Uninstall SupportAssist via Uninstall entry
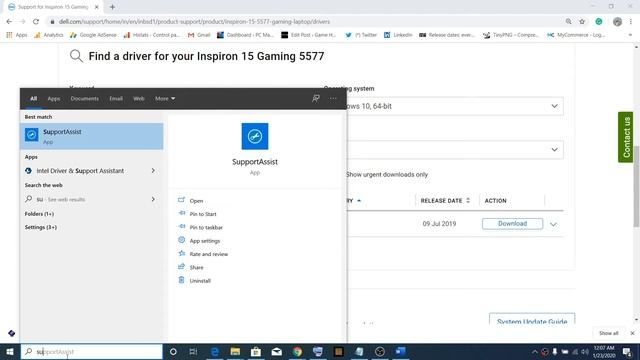This screenshot has width=640, height=360. [200, 281]
